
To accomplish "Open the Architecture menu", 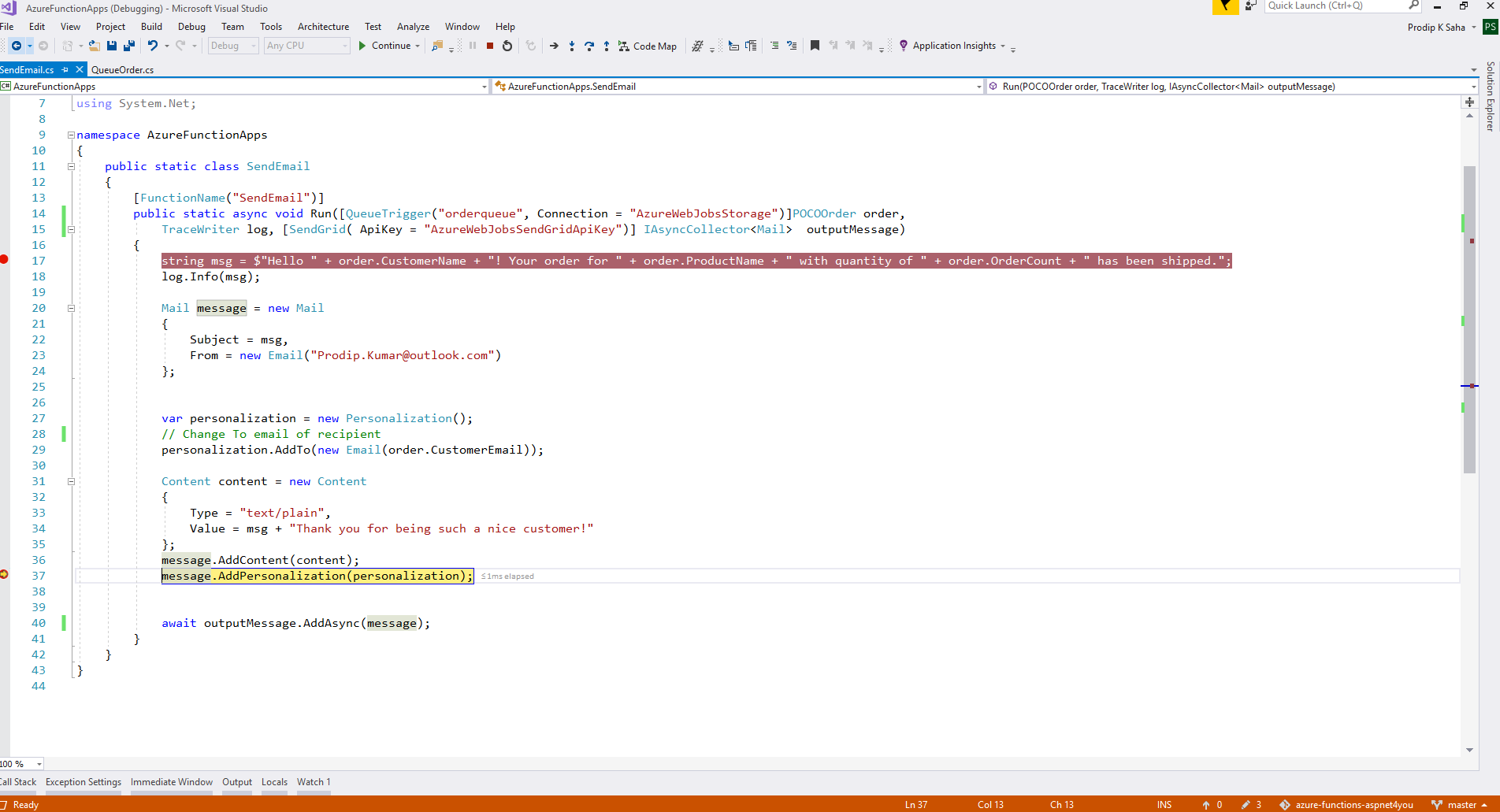I will coord(323,27).
